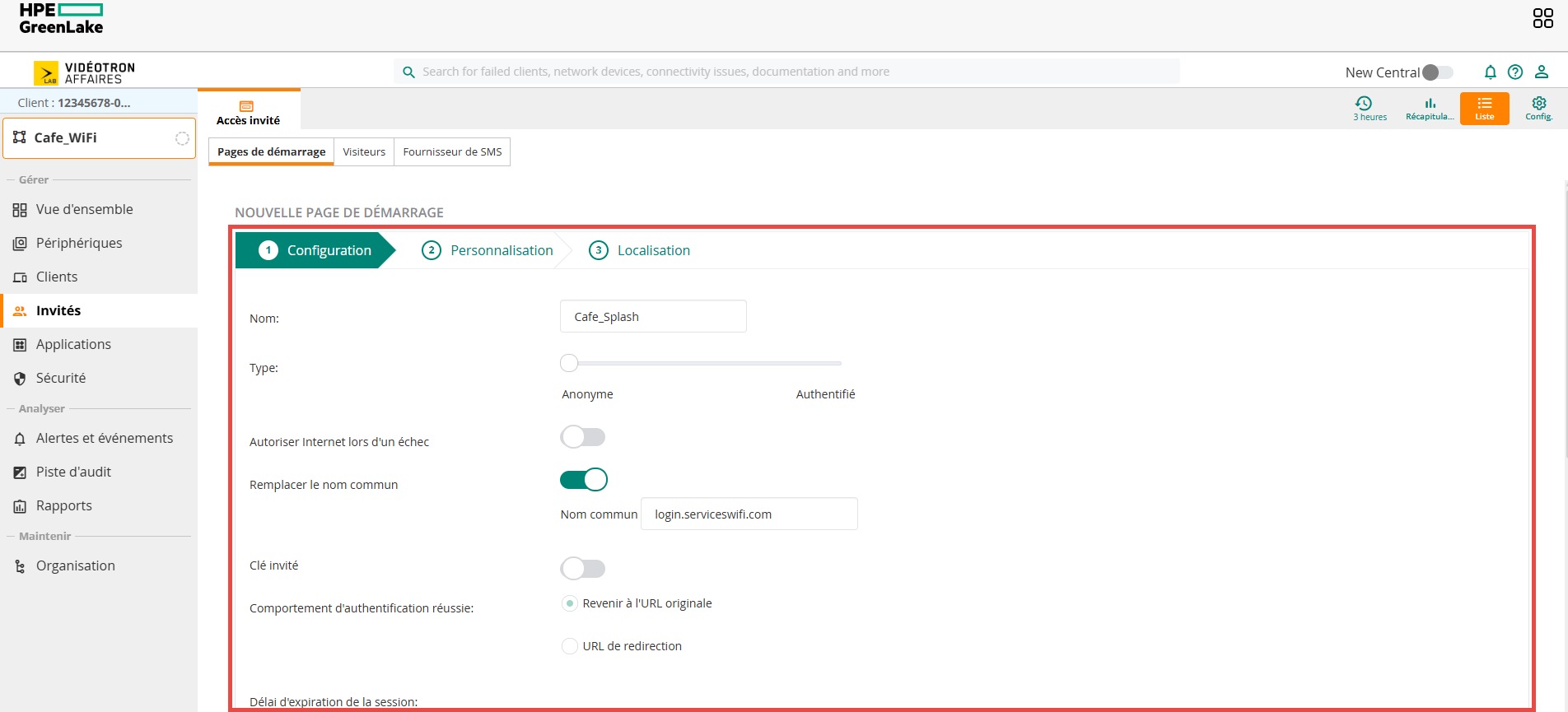Turn on the Clé invité toggle
This screenshot has width=1568, height=712.
click(x=583, y=569)
